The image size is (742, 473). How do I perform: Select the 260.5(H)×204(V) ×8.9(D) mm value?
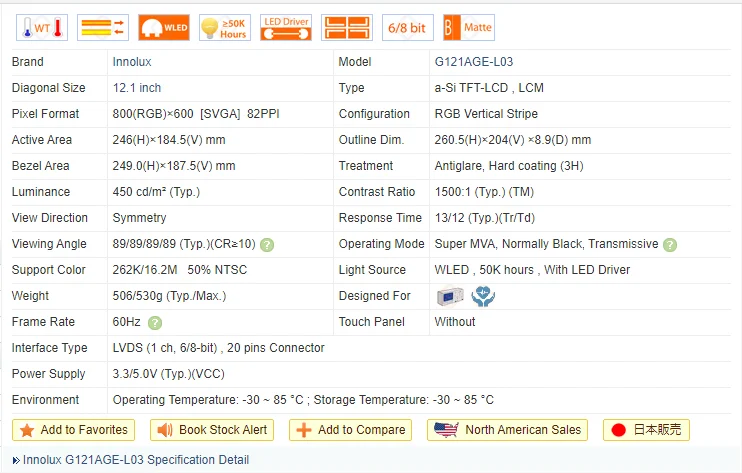(x=512, y=140)
